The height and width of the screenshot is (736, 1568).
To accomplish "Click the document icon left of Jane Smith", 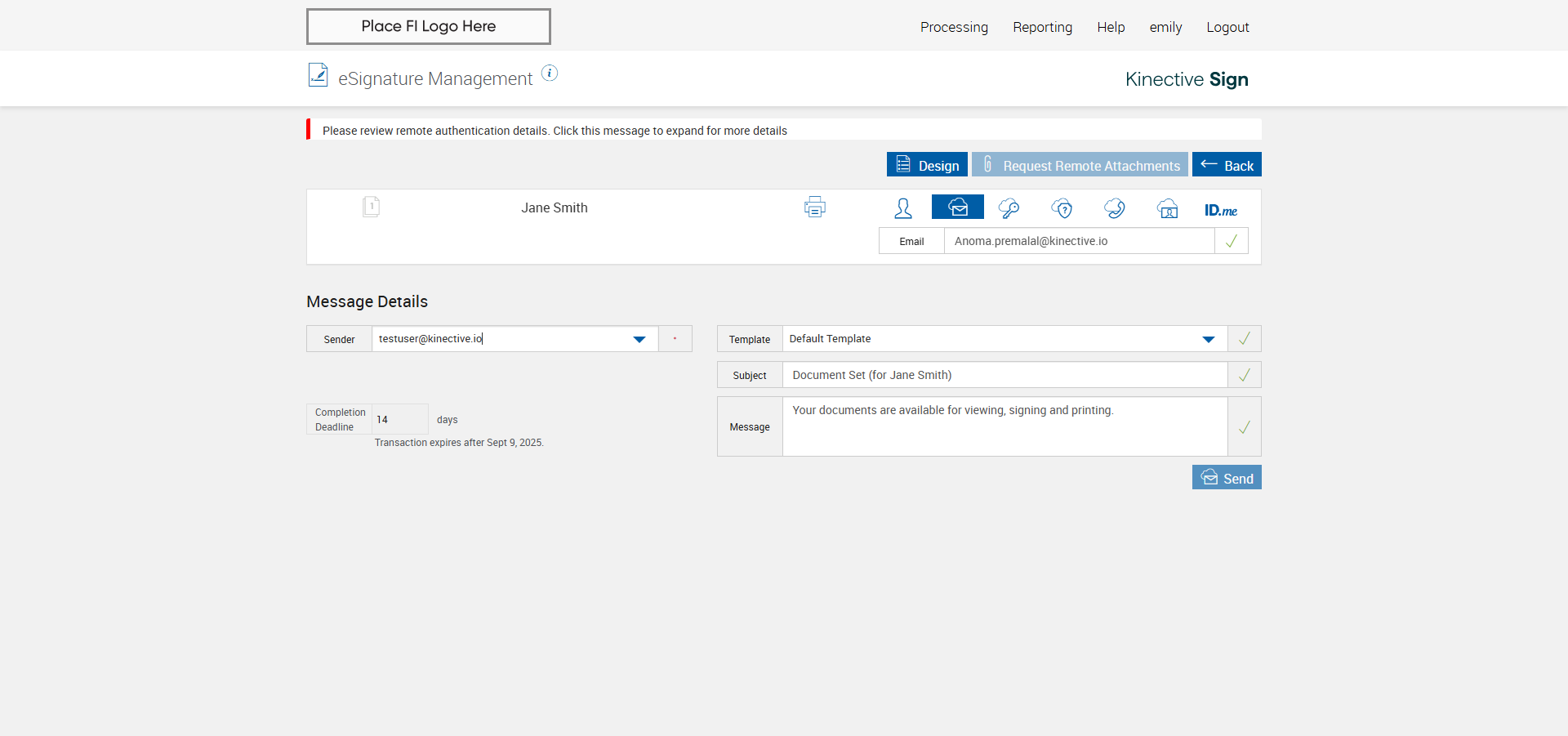I will point(371,207).
